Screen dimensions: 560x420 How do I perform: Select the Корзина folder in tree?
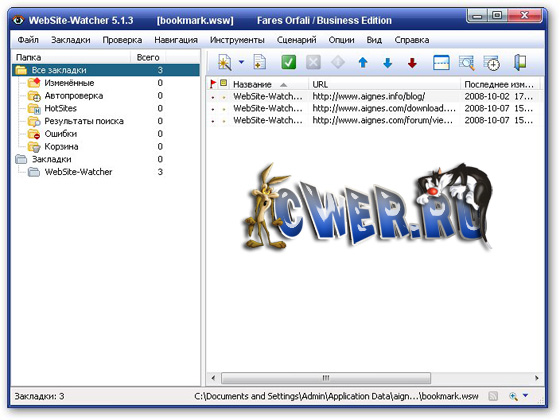click(61, 147)
